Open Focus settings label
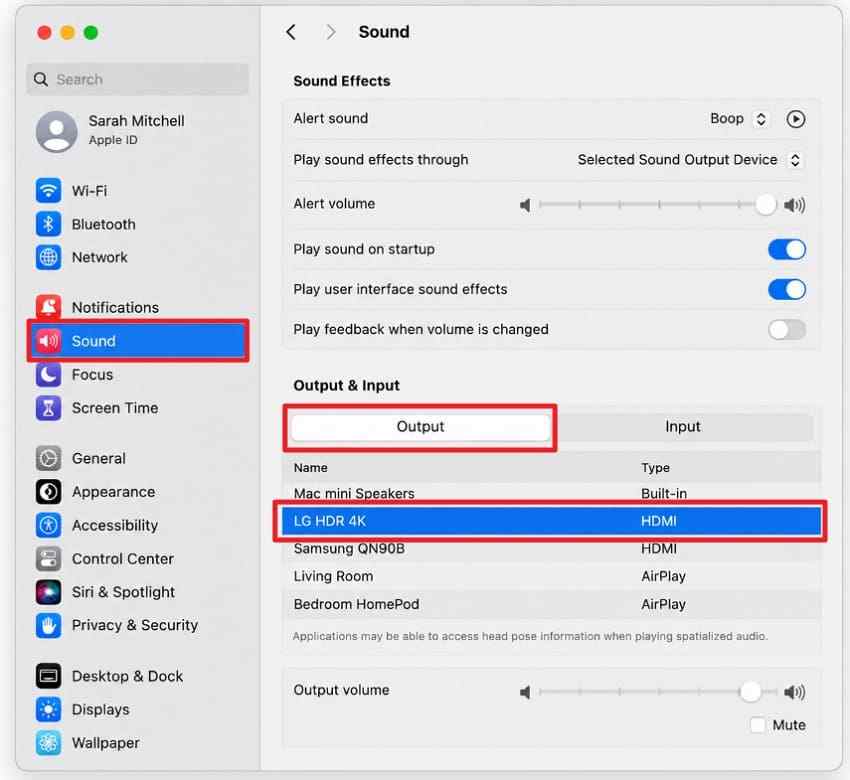850x780 pixels. point(93,375)
